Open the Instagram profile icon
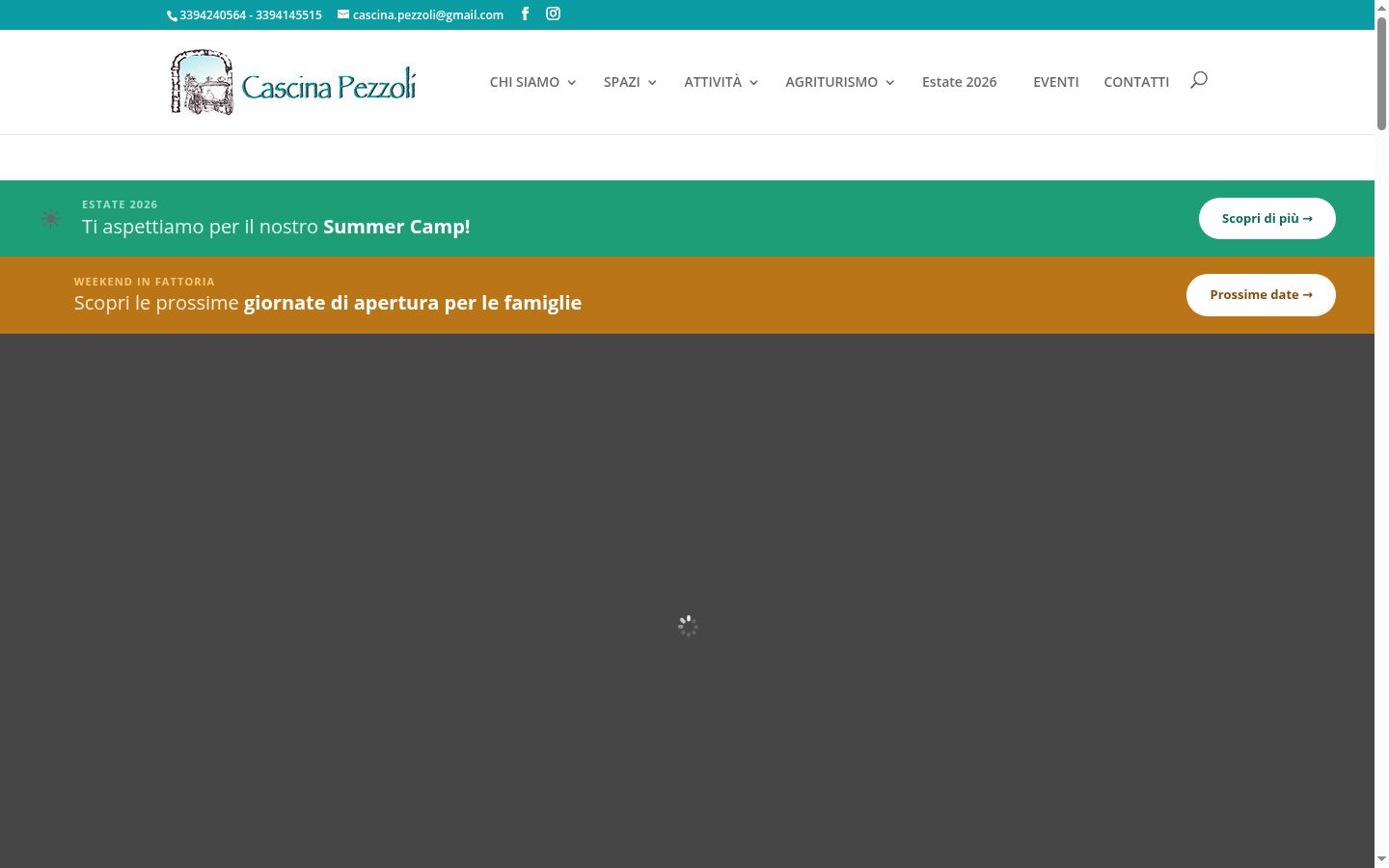 tap(553, 14)
